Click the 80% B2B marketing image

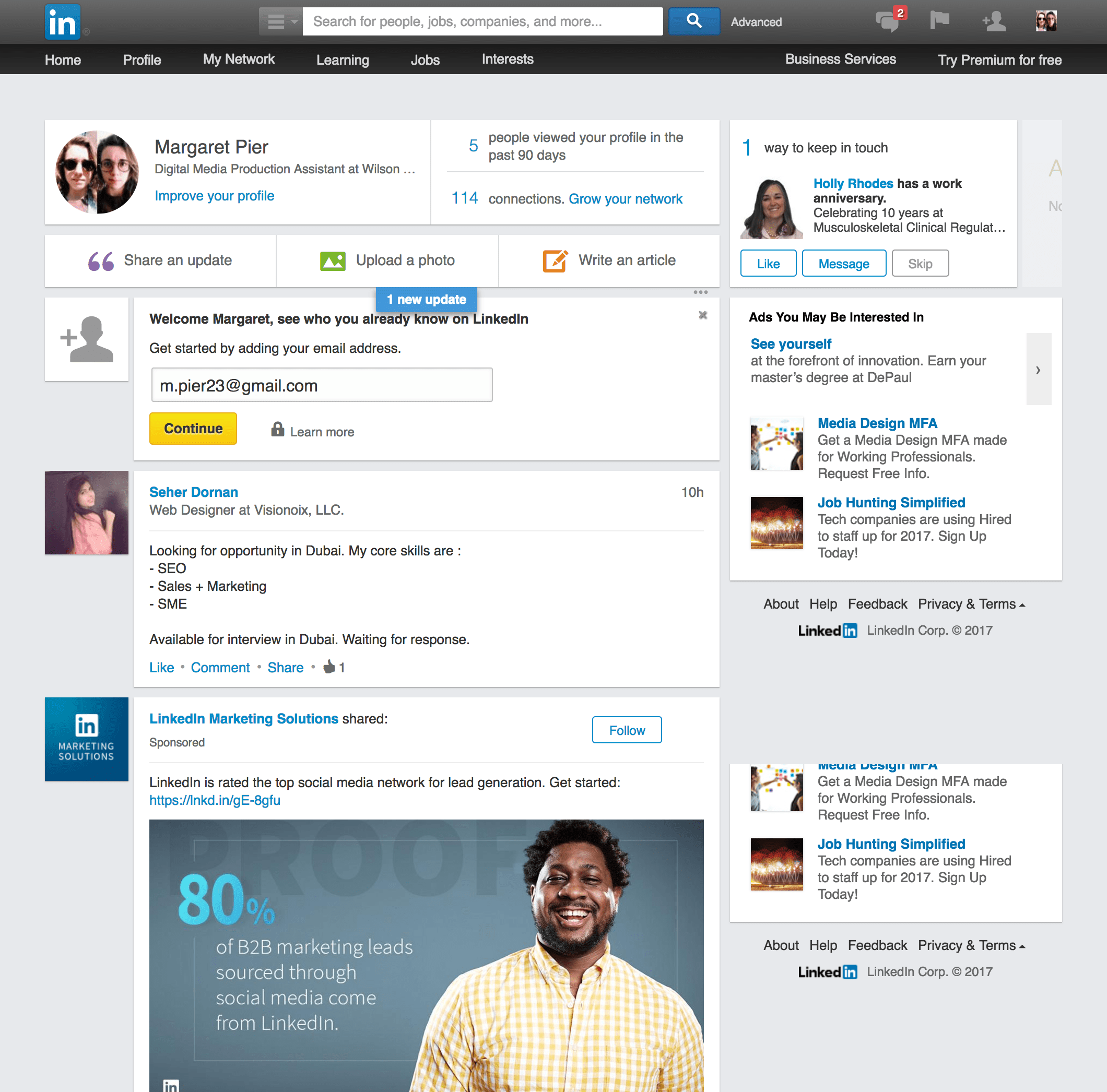[x=426, y=955]
